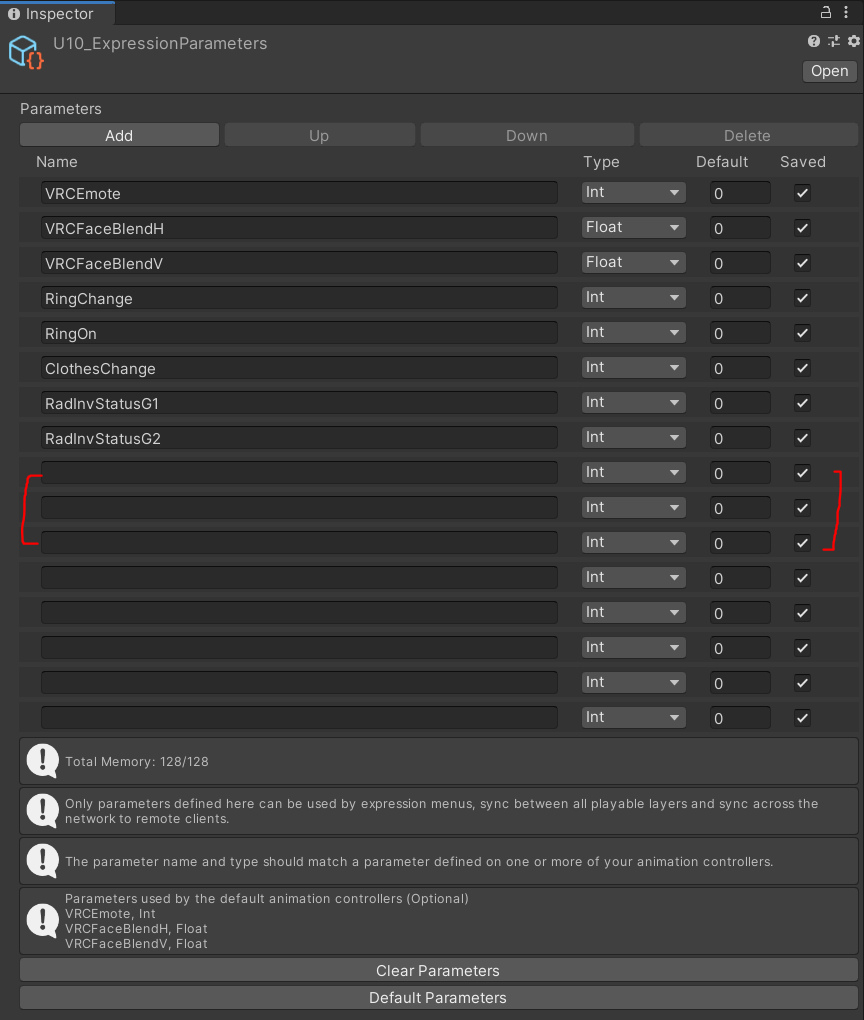Click the warning icon beside Total Memory
Screen dimensions: 864x1020
pyautogui.click(x=43, y=760)
